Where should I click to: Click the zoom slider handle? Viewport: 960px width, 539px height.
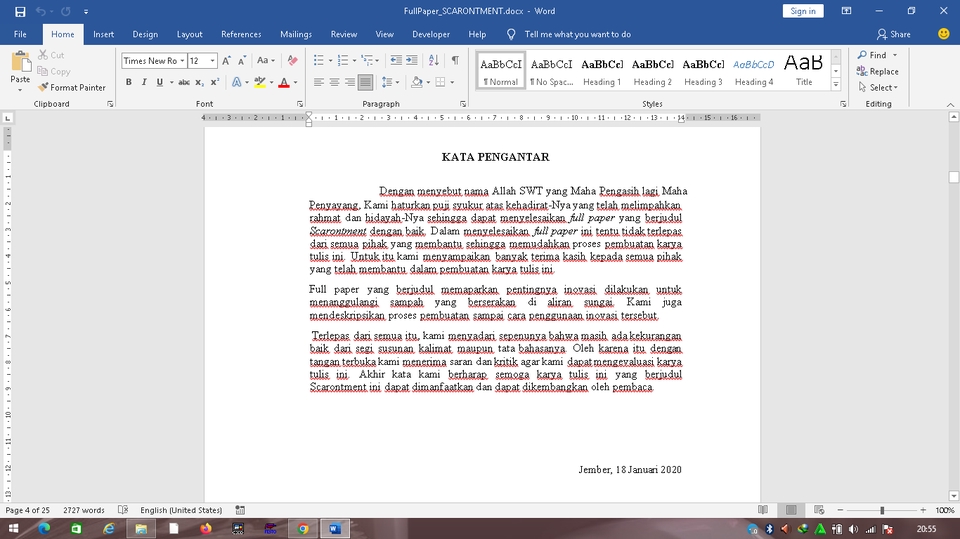click(x=882, y=510)
